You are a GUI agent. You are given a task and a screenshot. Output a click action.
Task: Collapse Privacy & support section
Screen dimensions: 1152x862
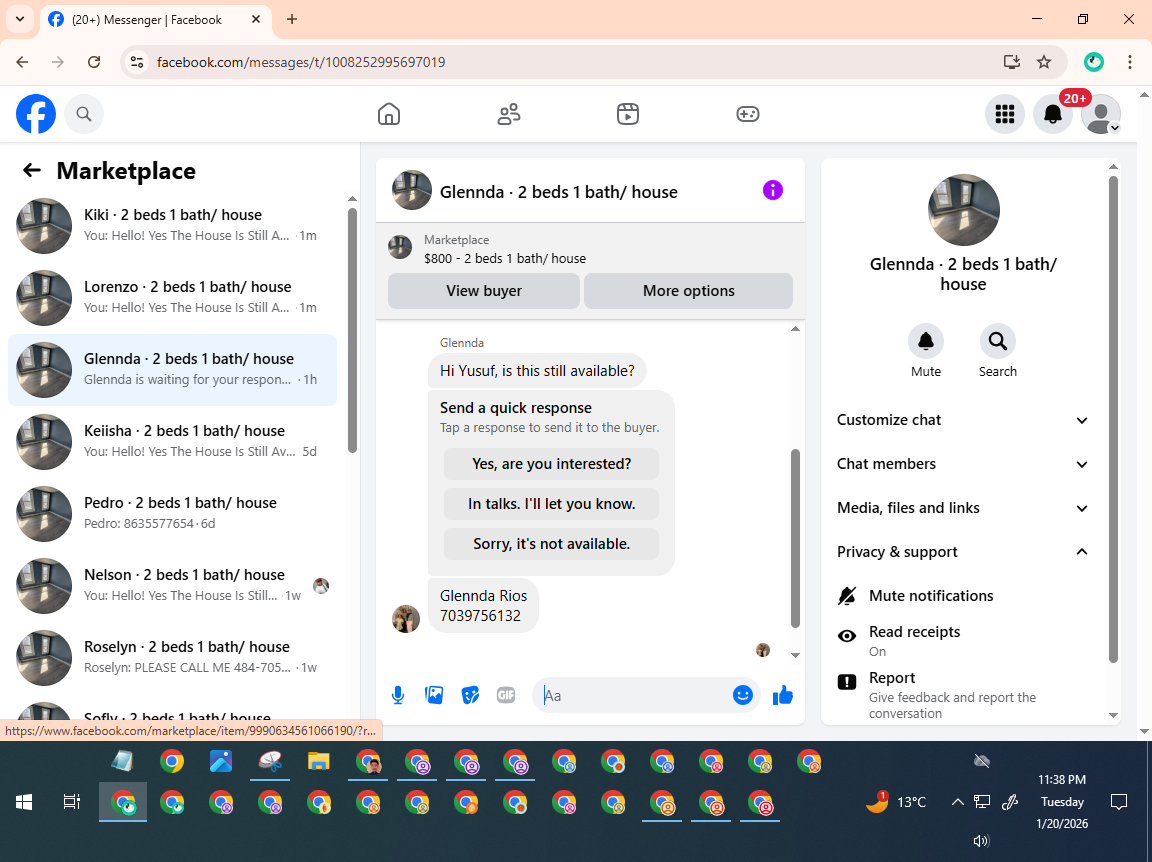[x=962, y=552]
